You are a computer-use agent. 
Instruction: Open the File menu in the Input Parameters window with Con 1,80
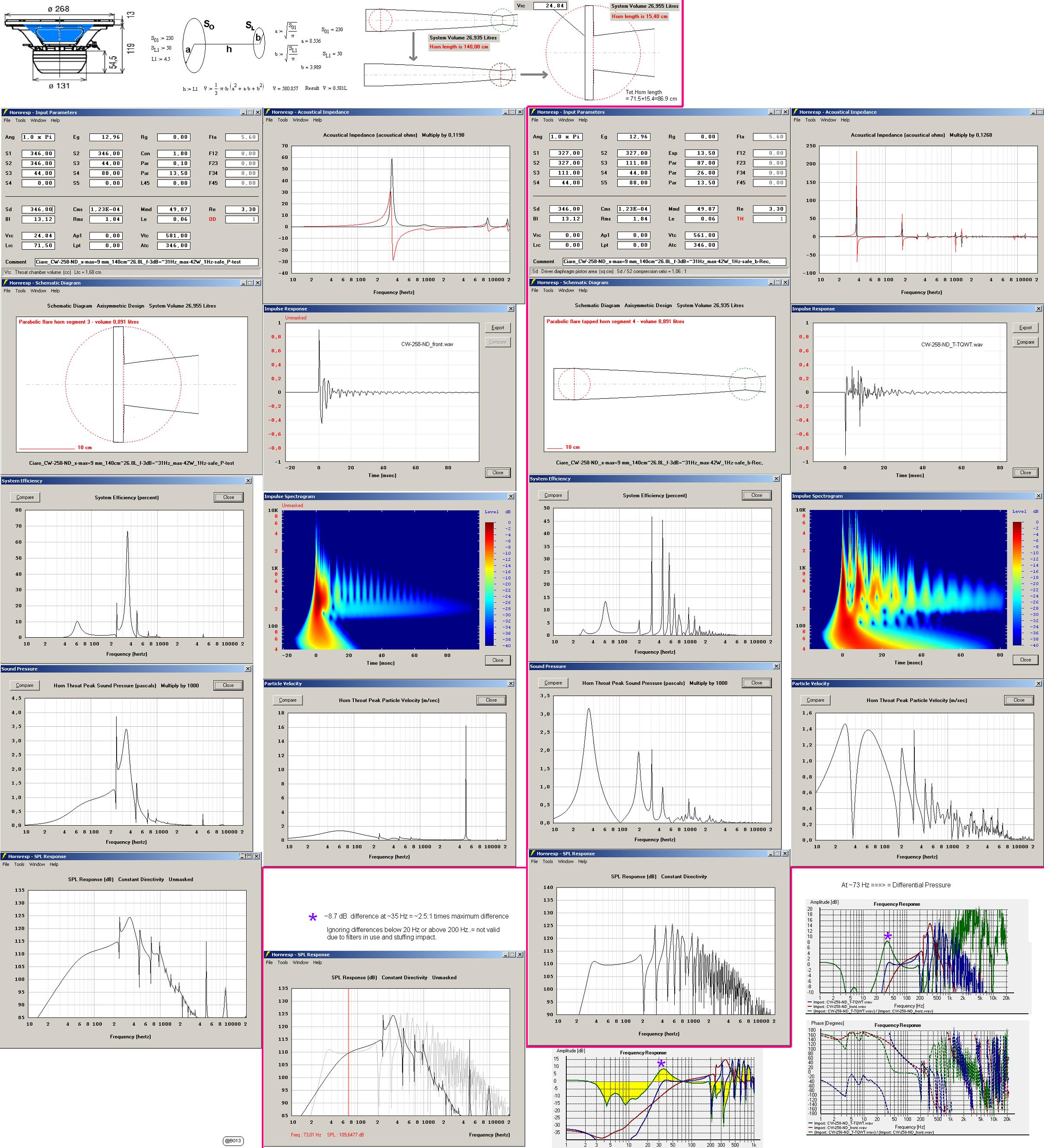tap(7, 120)
